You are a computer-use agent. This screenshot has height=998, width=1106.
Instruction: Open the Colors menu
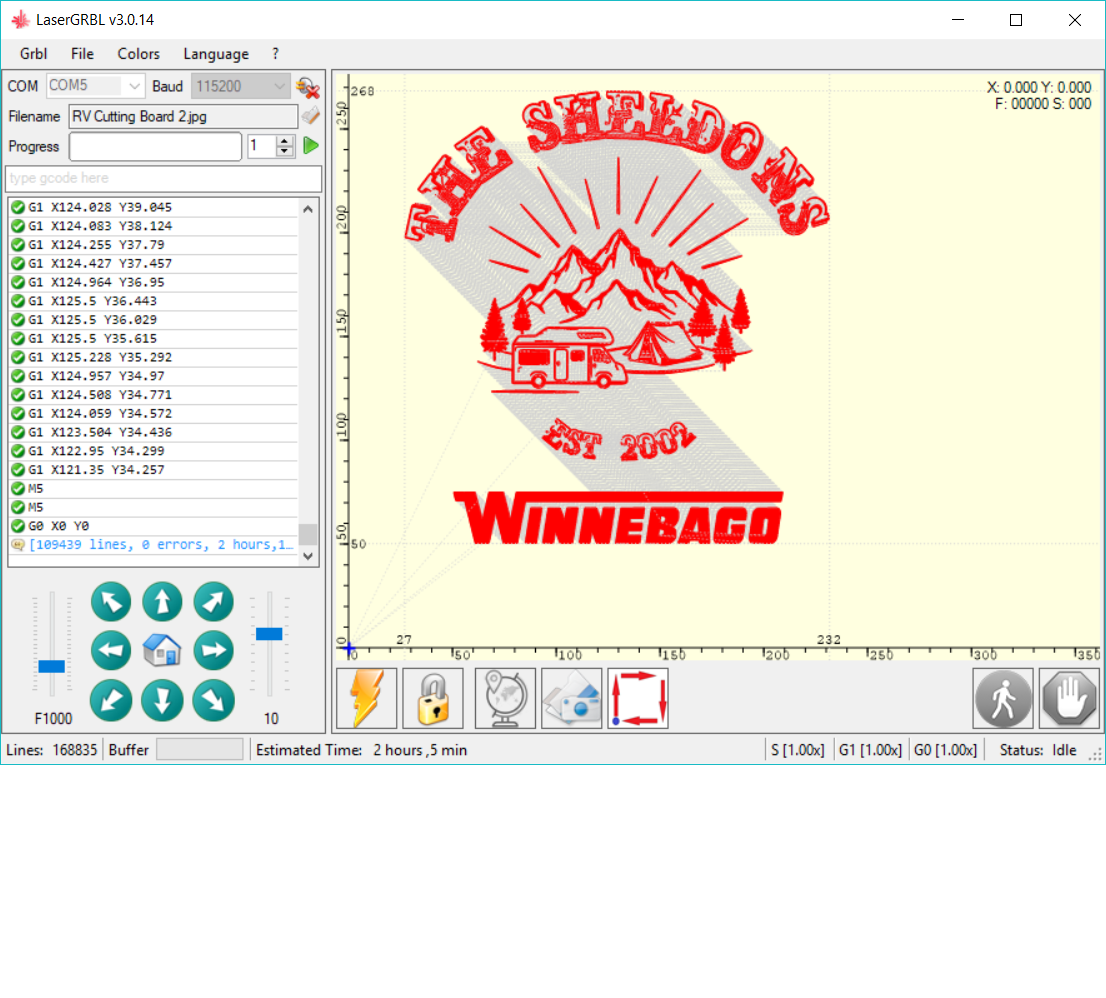pos(138,54)
